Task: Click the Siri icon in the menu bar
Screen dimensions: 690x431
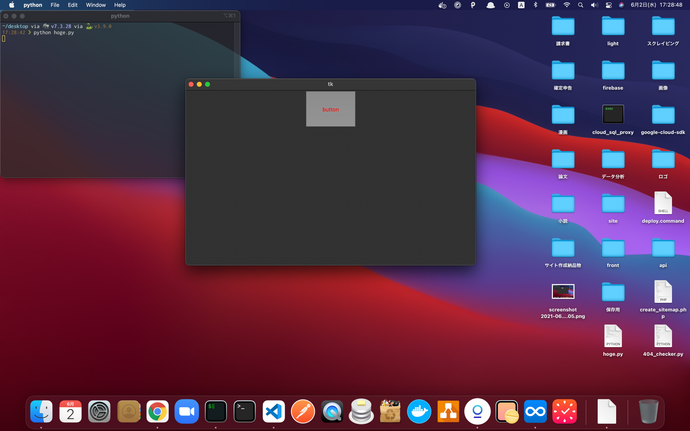Action: 621,5
